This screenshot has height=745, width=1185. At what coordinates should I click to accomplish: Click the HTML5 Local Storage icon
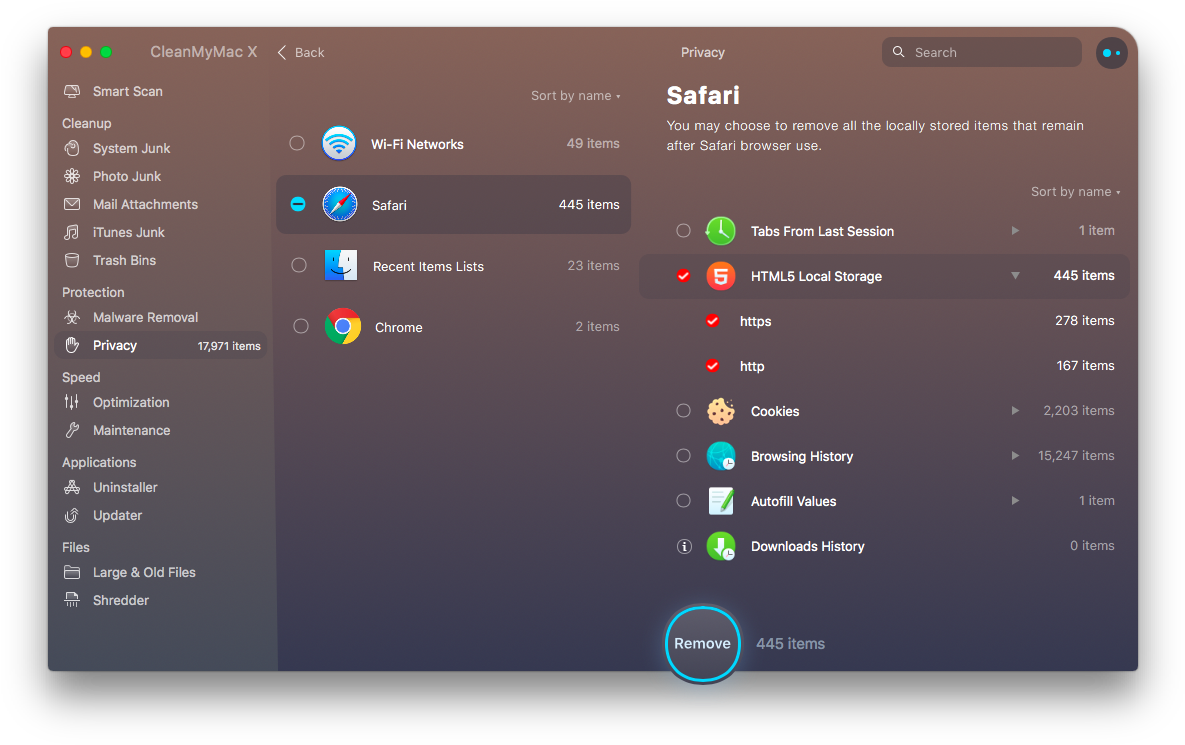click(721, 276)
